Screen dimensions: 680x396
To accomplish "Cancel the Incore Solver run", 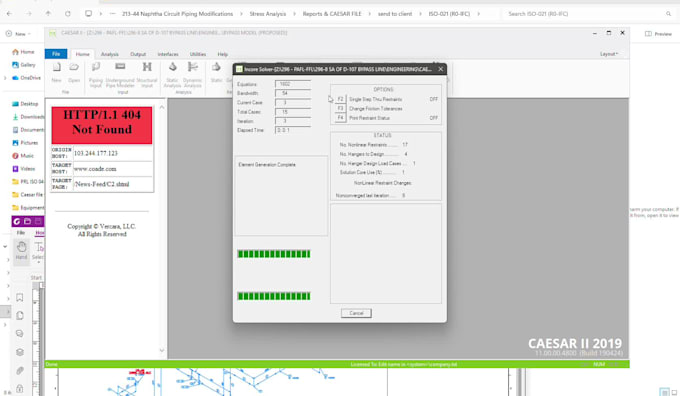I will coord(356,313).
